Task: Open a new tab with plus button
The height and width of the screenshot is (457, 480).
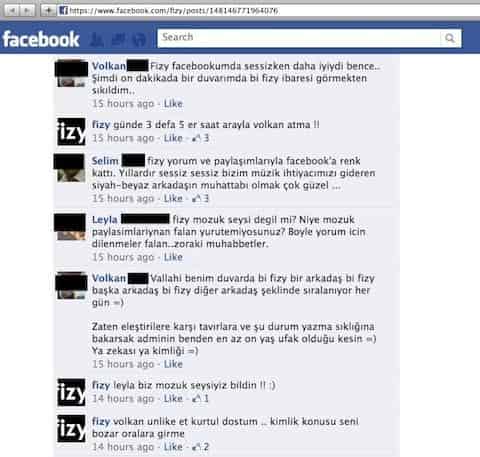Action: point(48,11)
